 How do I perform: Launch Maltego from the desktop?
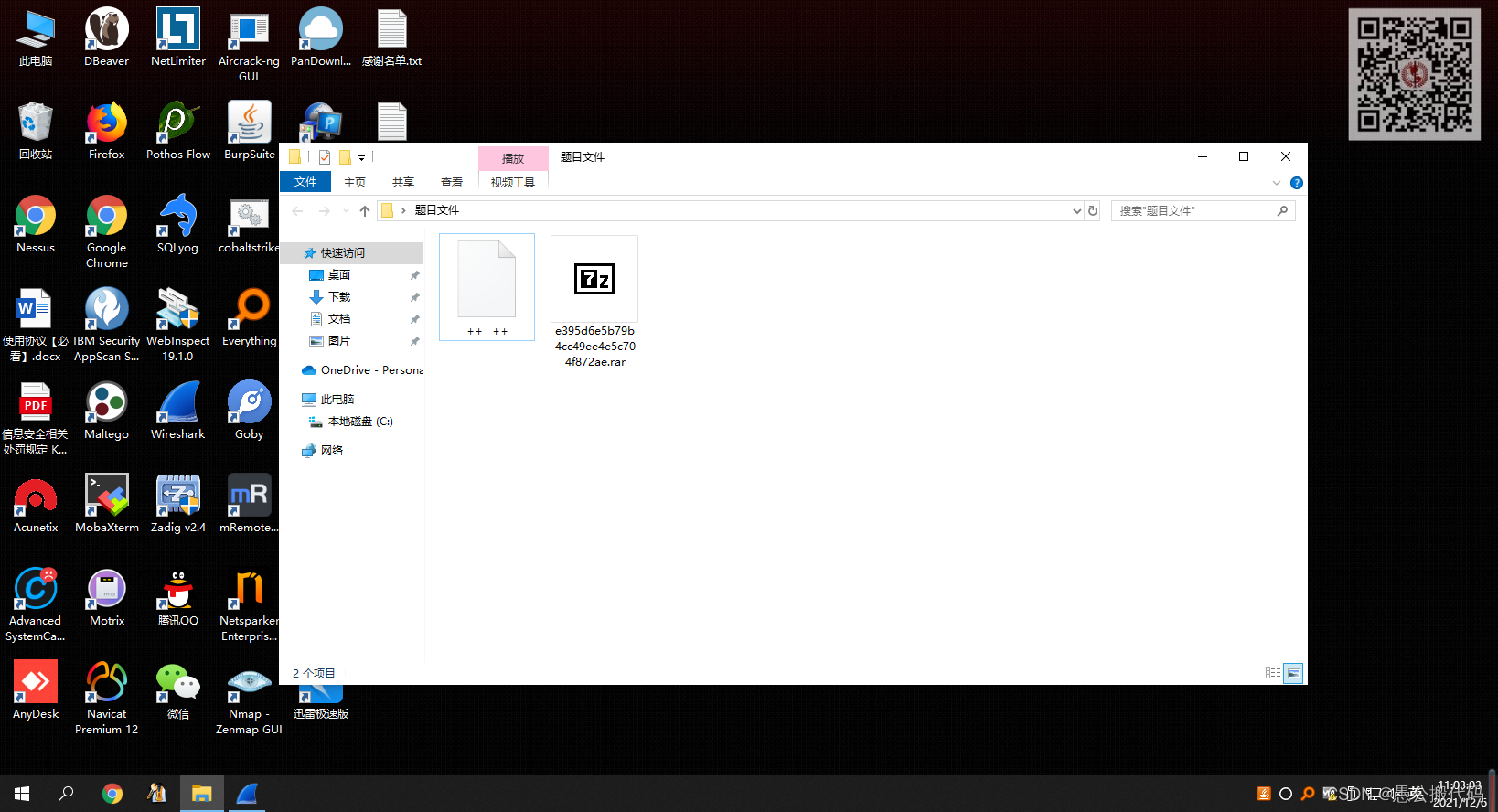click(107, 411)
